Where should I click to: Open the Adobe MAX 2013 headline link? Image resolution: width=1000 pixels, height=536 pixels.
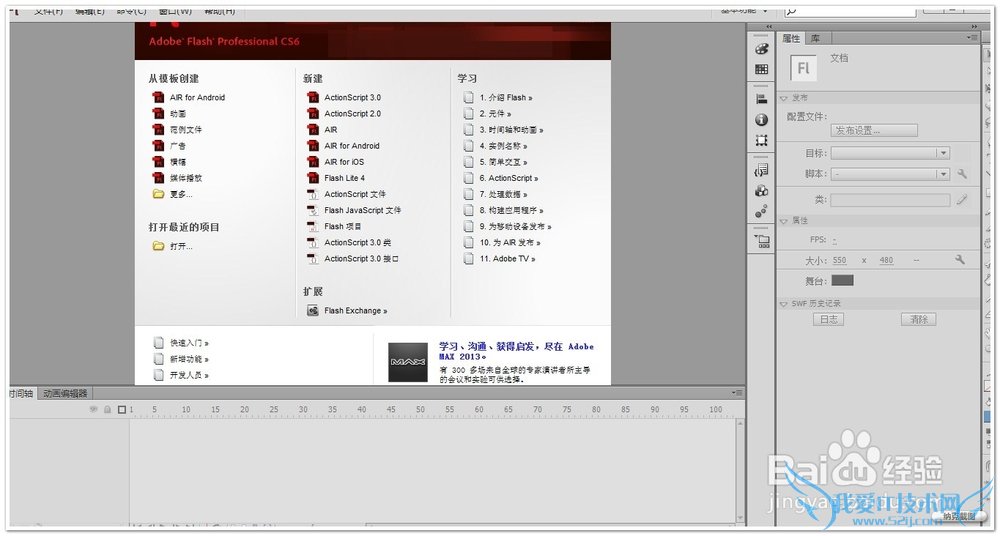pyautogui.click(x=516, y=351)
